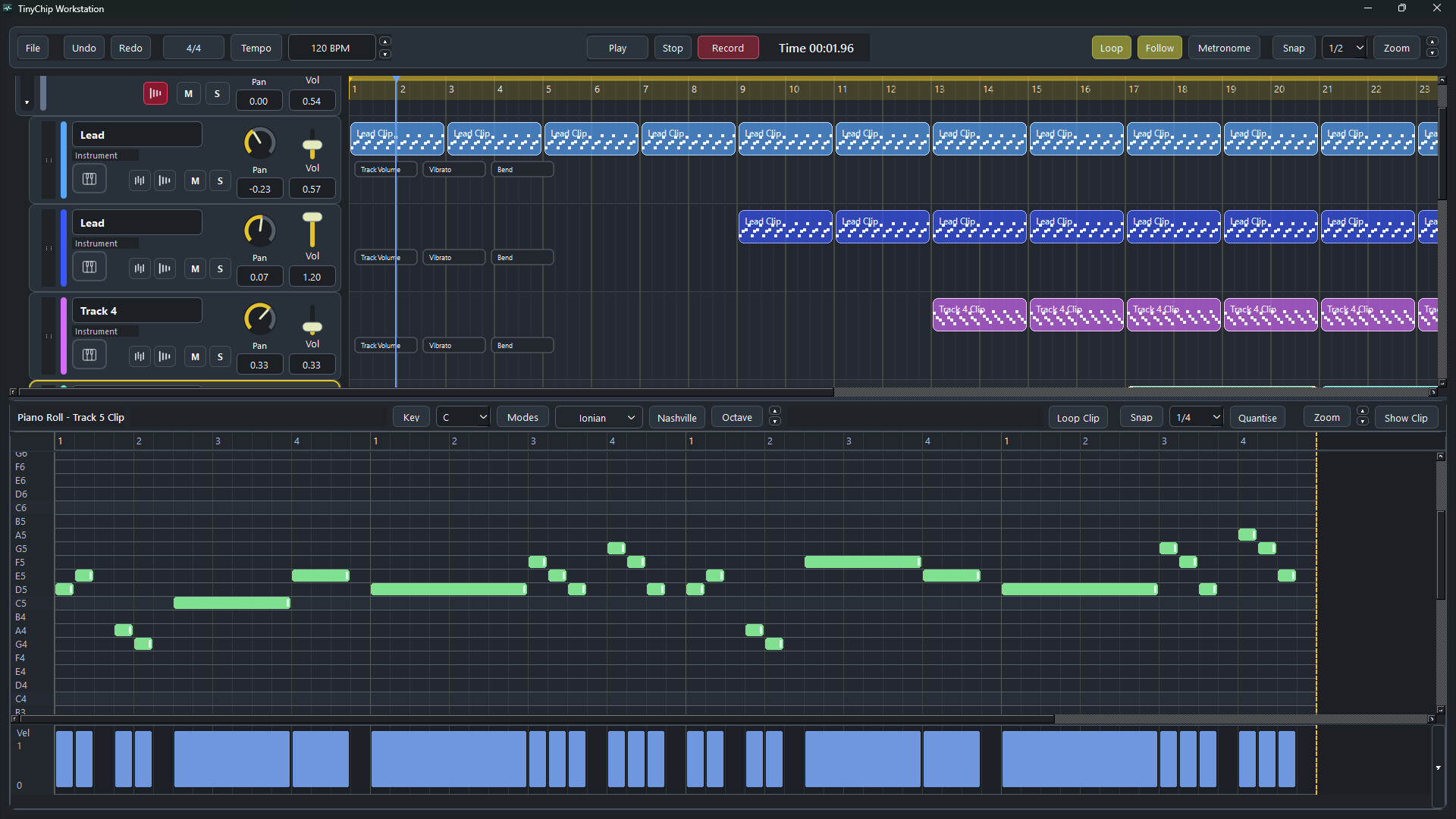Toggle the Follow playhead button
1456x819 pixels.
[x=1159, y=48]
